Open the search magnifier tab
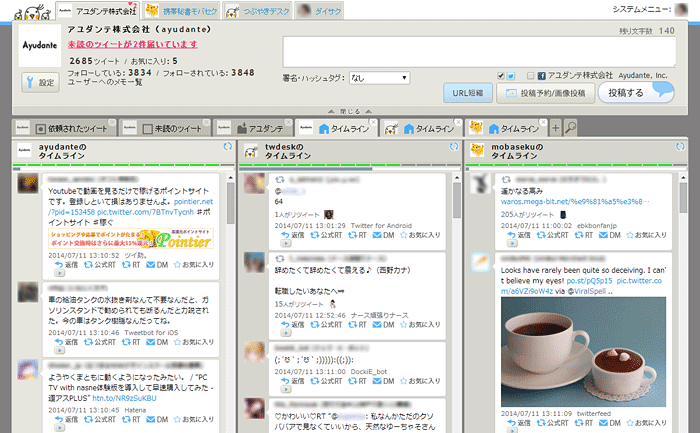 [x=571, y=129]
